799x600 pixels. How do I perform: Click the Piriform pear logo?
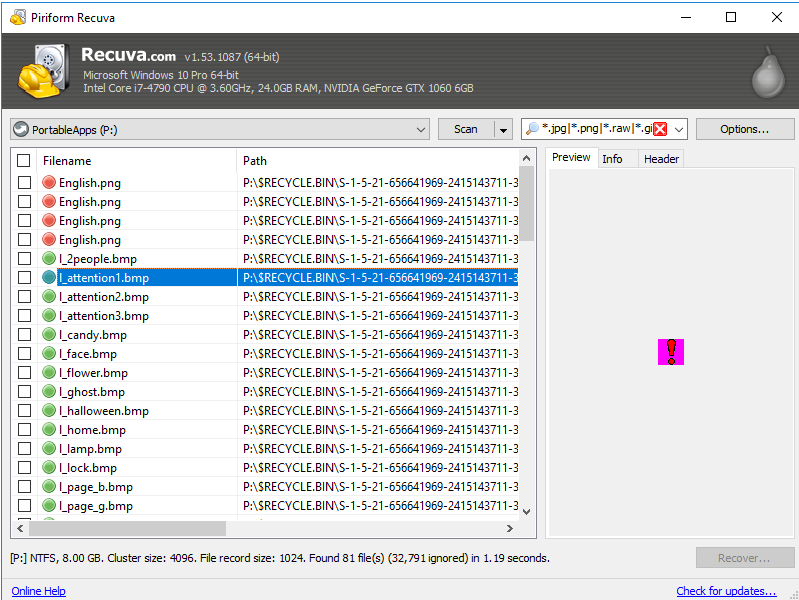pyautogui.click(x=766, y=70)
